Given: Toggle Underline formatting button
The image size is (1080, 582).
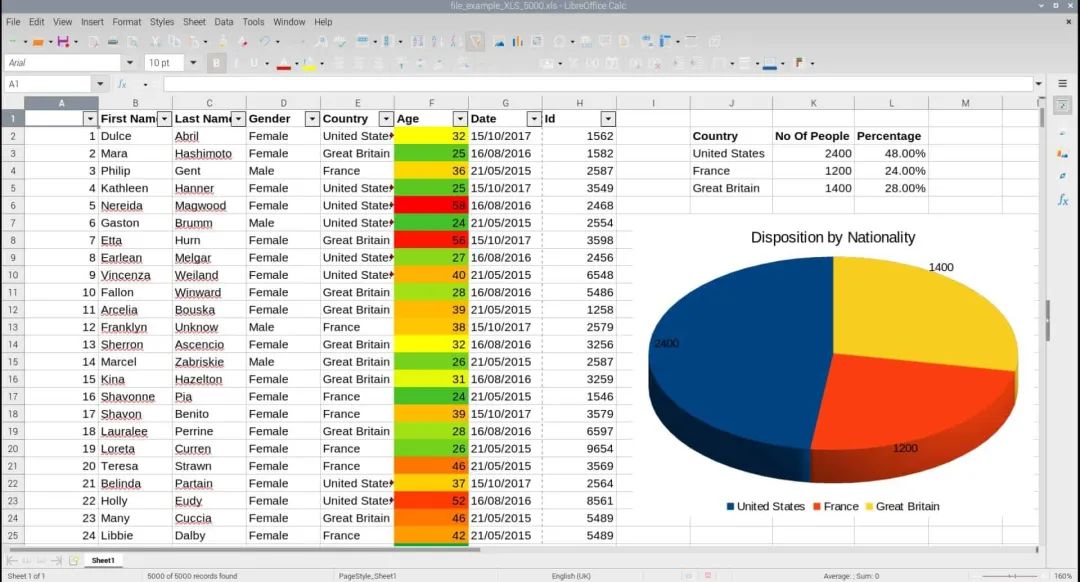Looking at the screenshot, I should tap(253, 63).
